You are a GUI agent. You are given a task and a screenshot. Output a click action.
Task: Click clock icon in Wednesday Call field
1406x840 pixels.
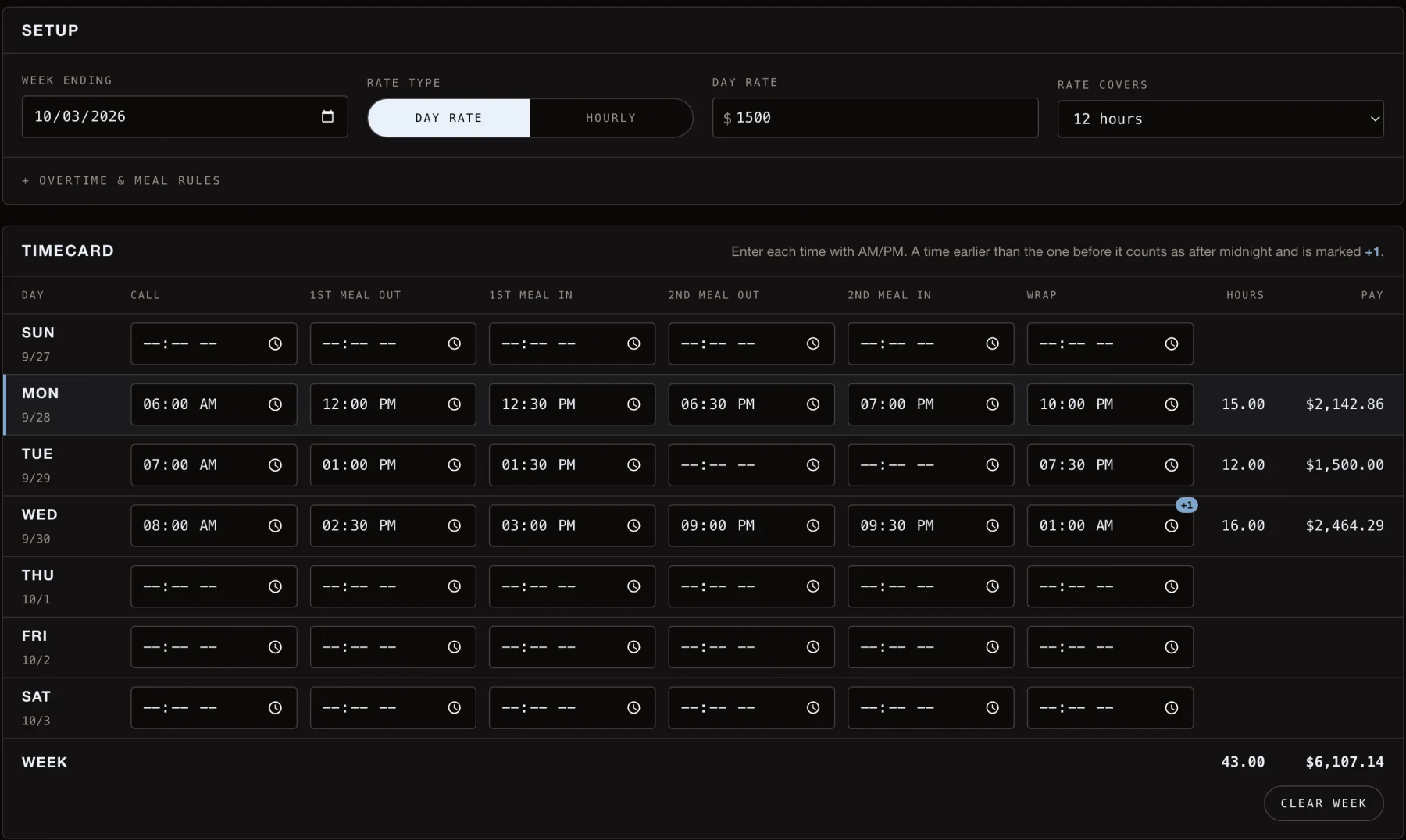coord(275,526)
